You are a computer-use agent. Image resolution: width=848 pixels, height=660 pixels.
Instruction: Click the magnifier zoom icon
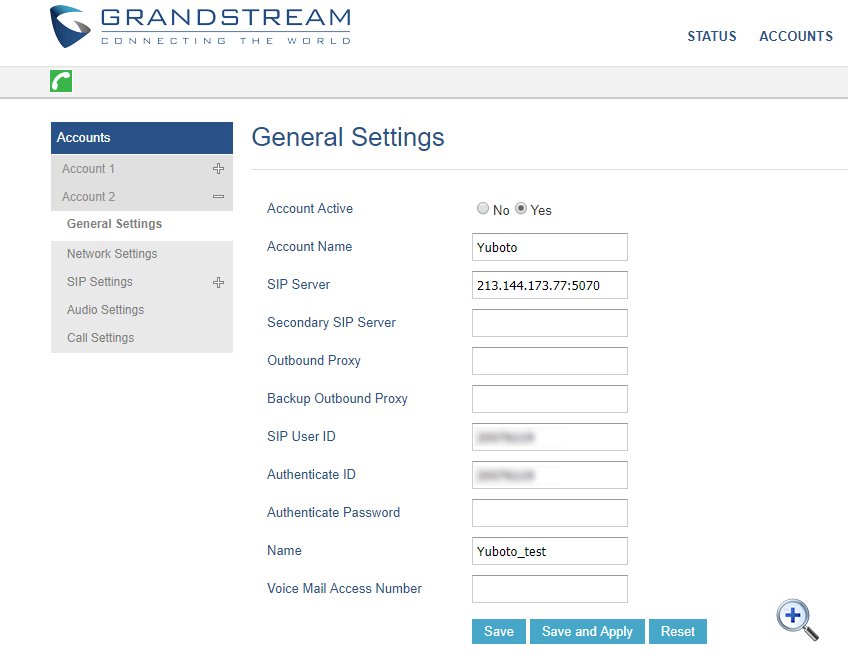pyautogui.click(x=797, y=619)
